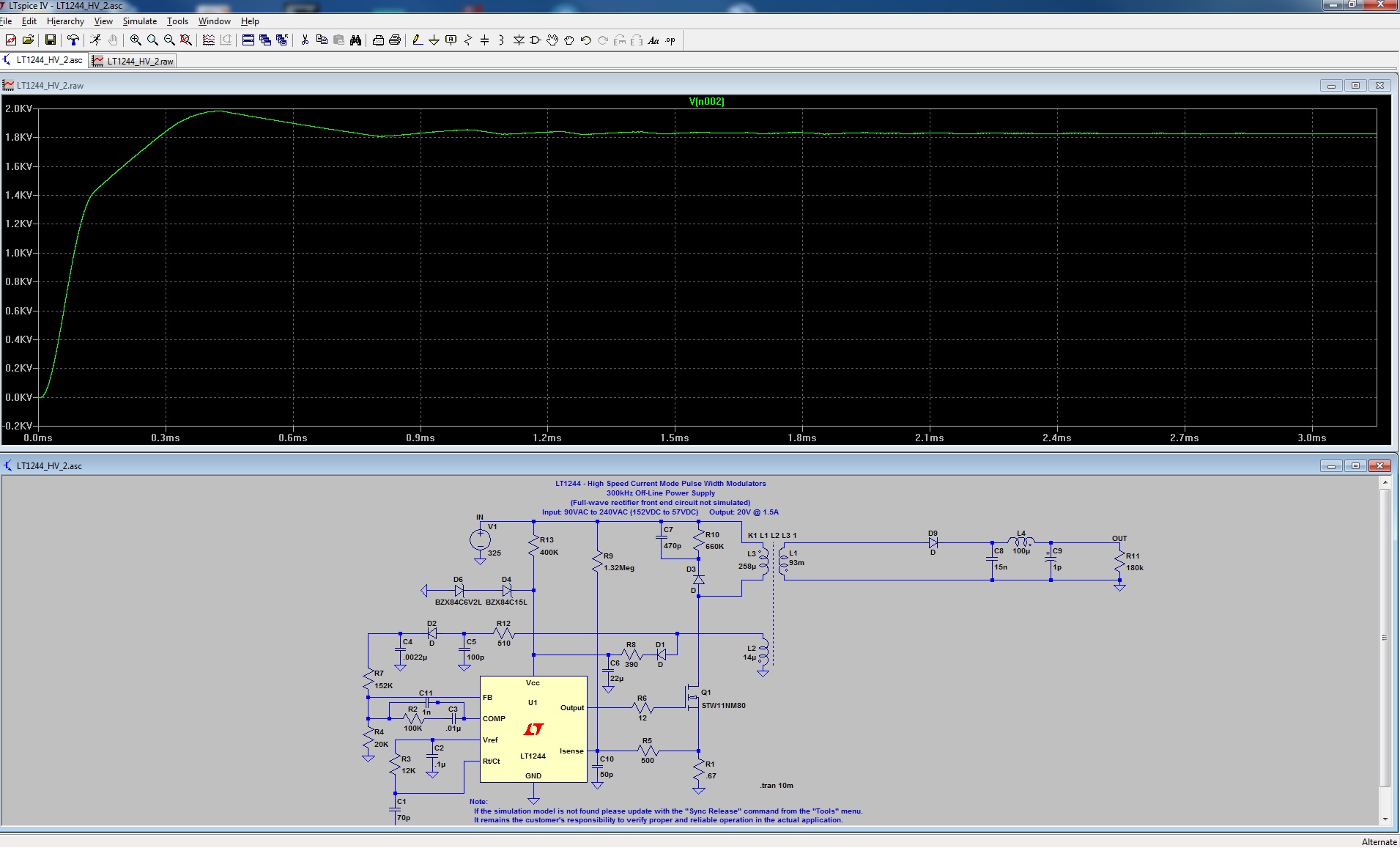The width and height of the screenshot is (1400, 848).
Task: Open Print Setup from the toolbar
Action: 378,40
